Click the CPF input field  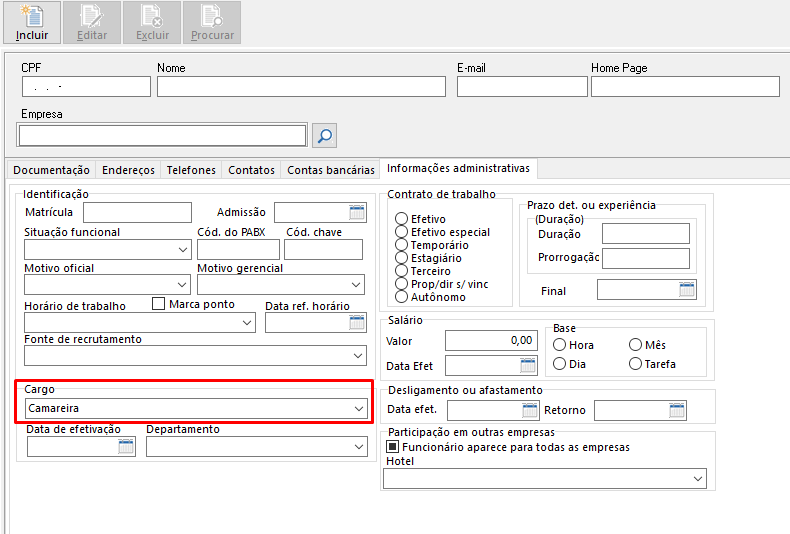pos(86,87)
